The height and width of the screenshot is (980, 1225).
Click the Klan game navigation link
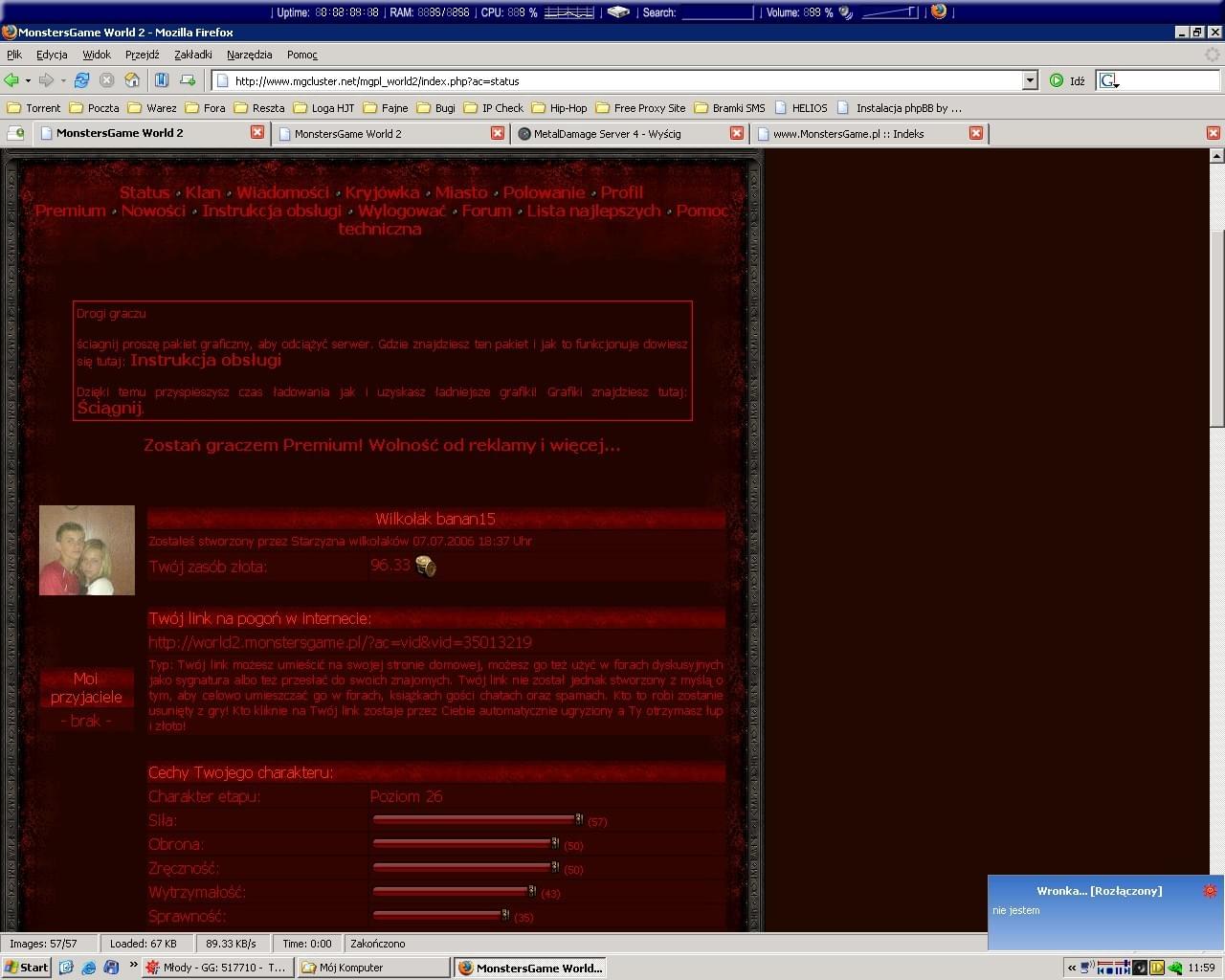tap(203, 192)
